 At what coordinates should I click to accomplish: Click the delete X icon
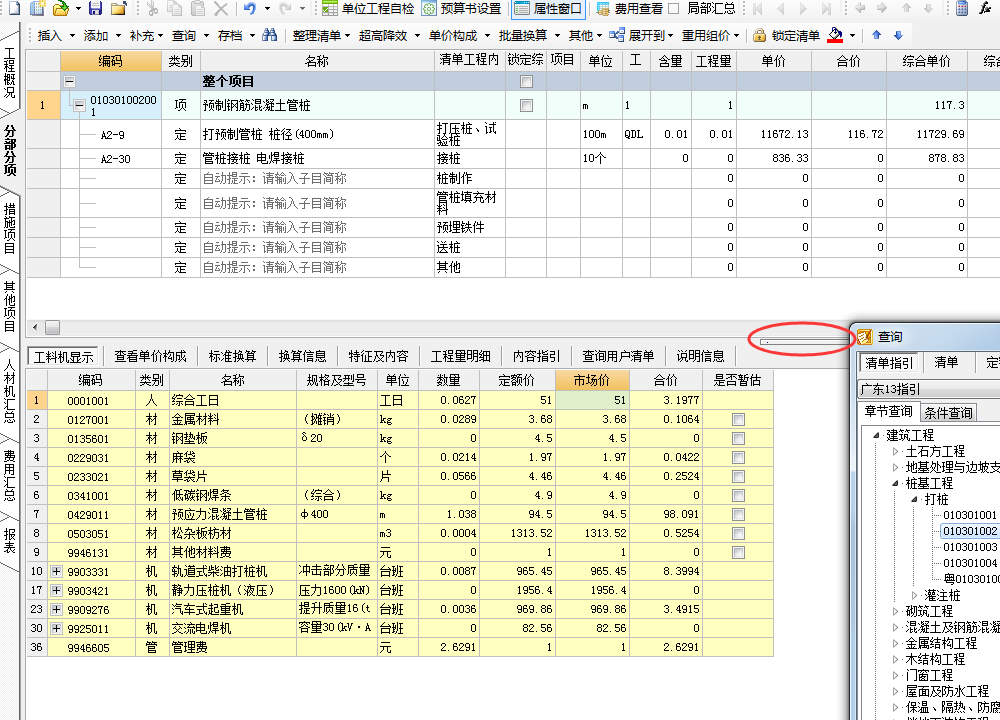(x=221, y=8)
